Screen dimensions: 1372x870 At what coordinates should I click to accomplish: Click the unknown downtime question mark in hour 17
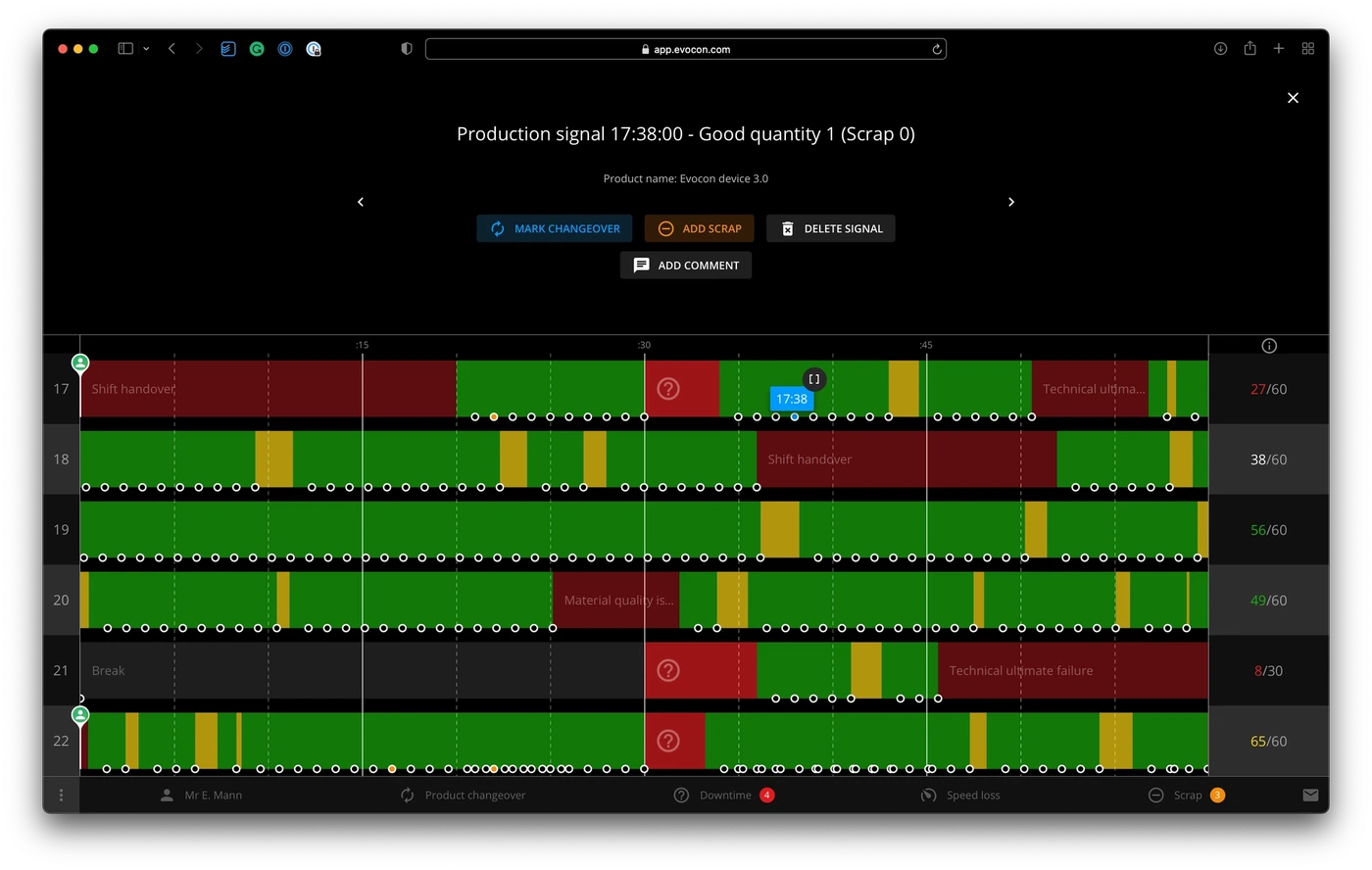[x=668, y=389]
